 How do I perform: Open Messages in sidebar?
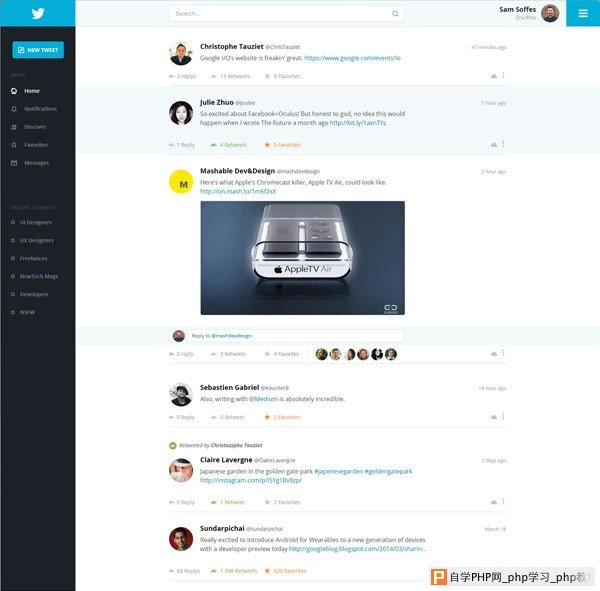30,163
